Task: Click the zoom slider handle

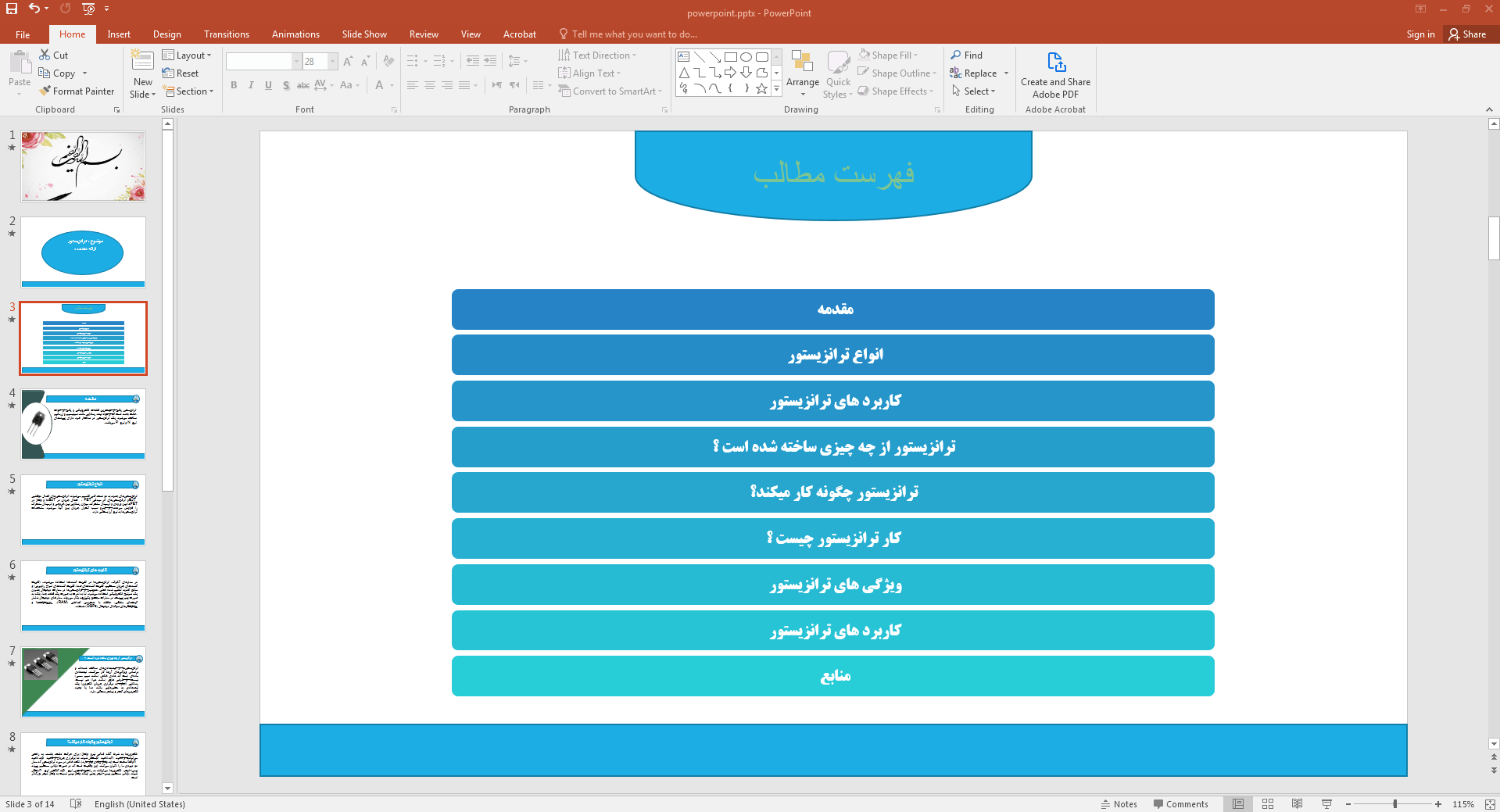Action: pyautogui.click(x=1394, y=804)
